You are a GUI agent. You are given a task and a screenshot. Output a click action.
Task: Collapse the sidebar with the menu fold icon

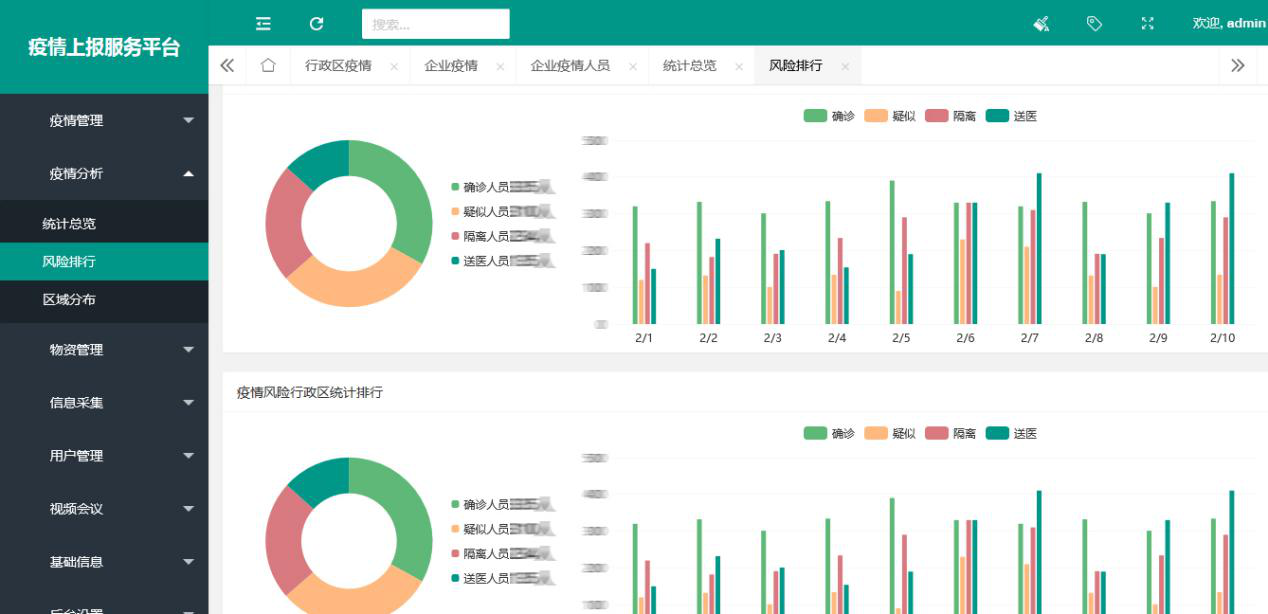point(263,23)
